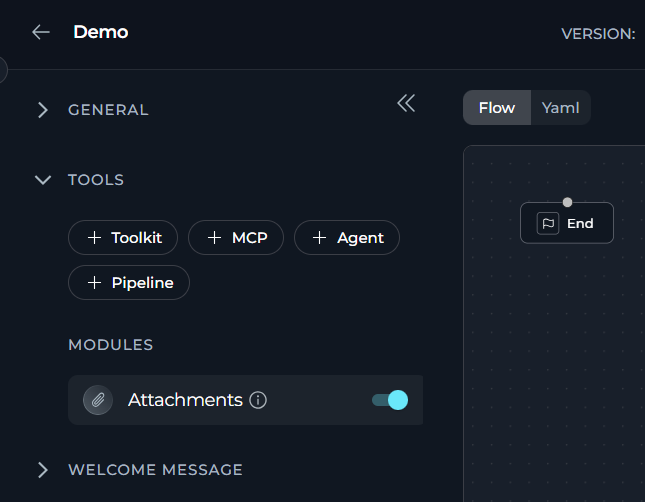645x502 pixels.
Task: Expand the Welcome Message section
Action: [x=43, y=470]
